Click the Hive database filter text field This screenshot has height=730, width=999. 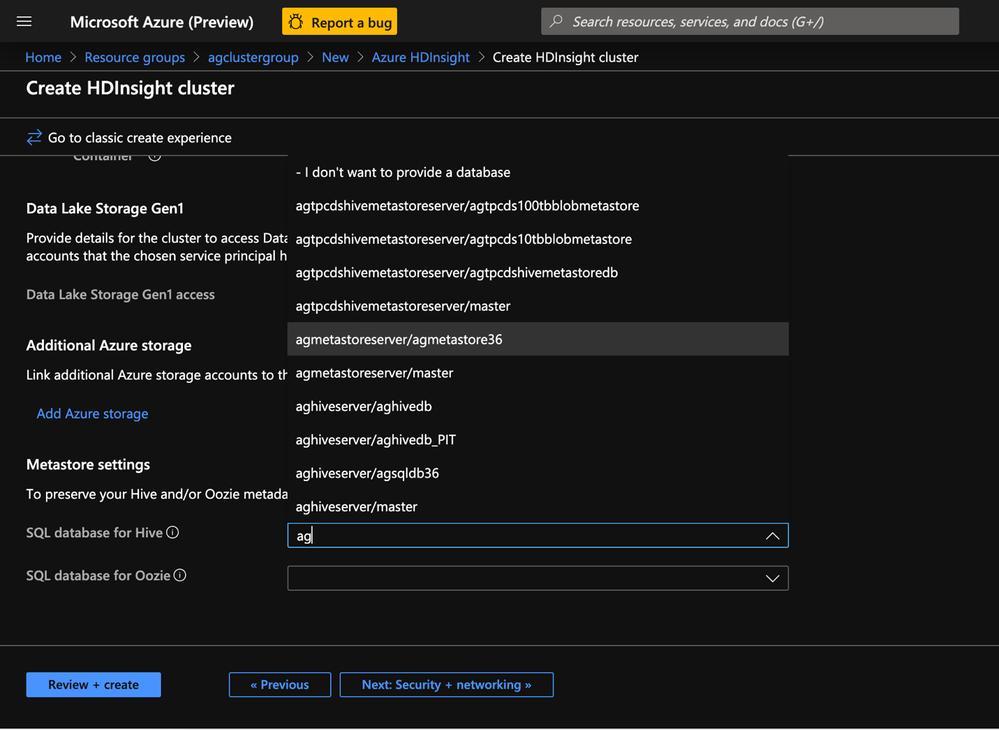point(520,536)
